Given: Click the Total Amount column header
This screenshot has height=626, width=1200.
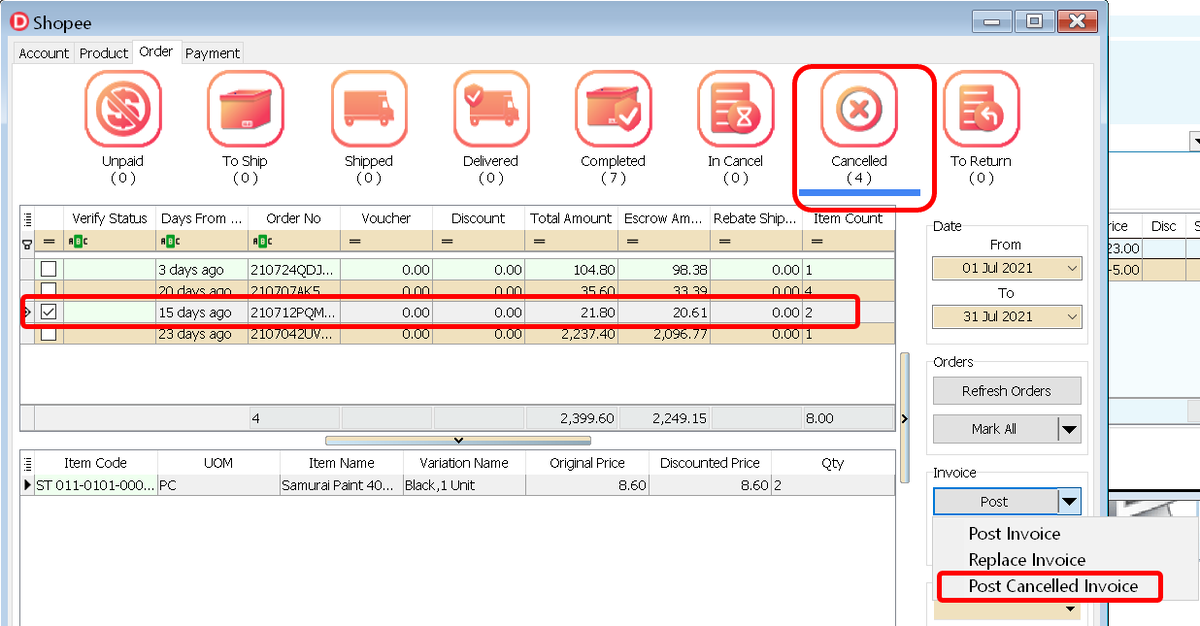Looking at the screenshot, I should pos(571,219).
